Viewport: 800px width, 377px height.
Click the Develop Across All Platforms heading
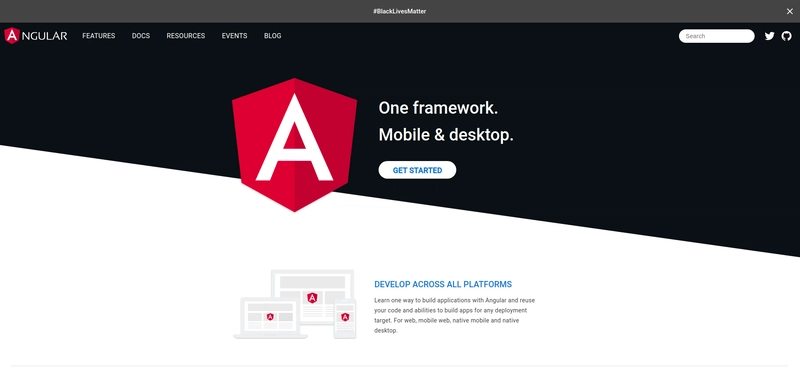443,284
